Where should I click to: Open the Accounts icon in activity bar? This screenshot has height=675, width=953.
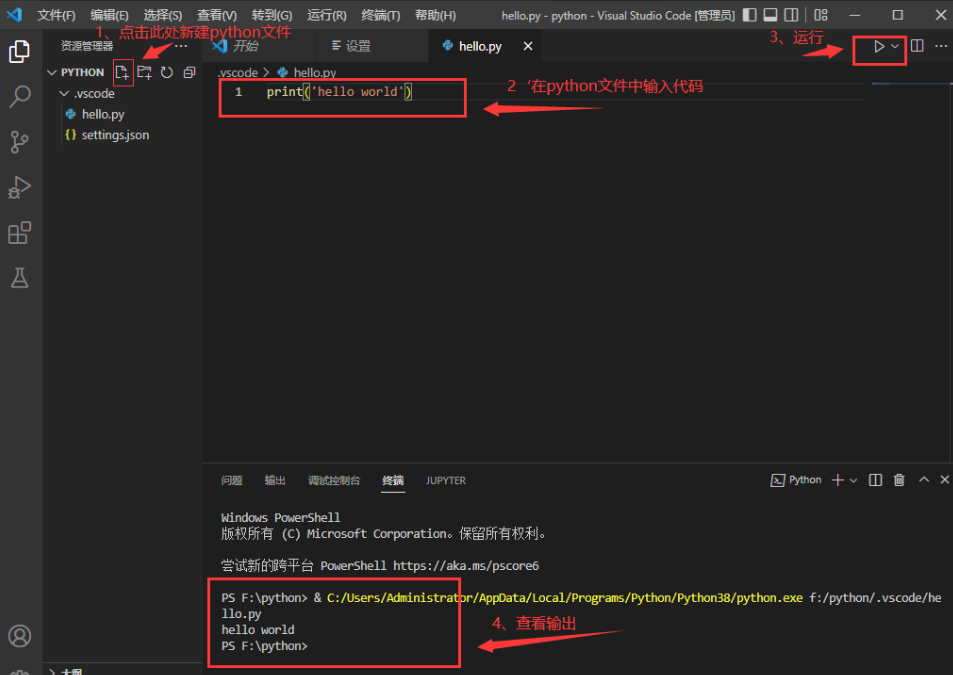point(19,636)
